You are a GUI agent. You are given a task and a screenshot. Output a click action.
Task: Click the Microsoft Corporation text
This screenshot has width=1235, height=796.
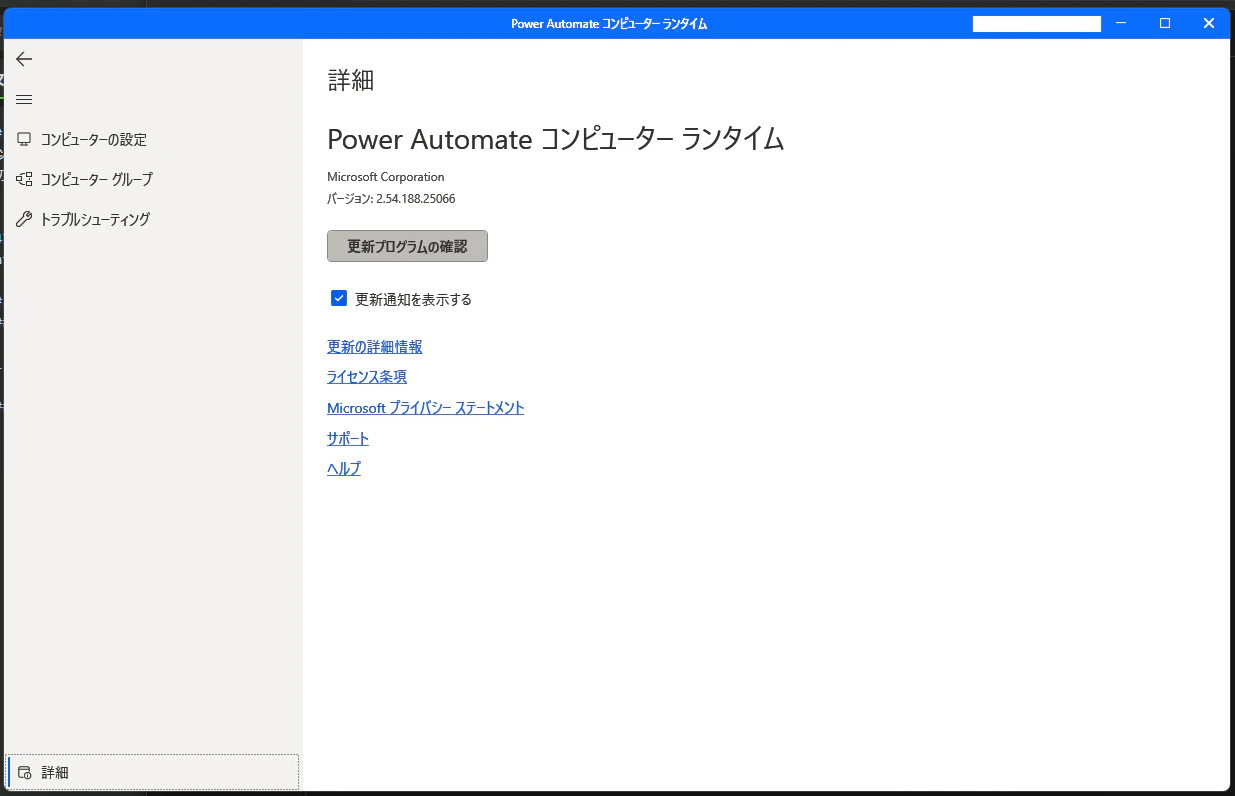(x=386, y=177)
